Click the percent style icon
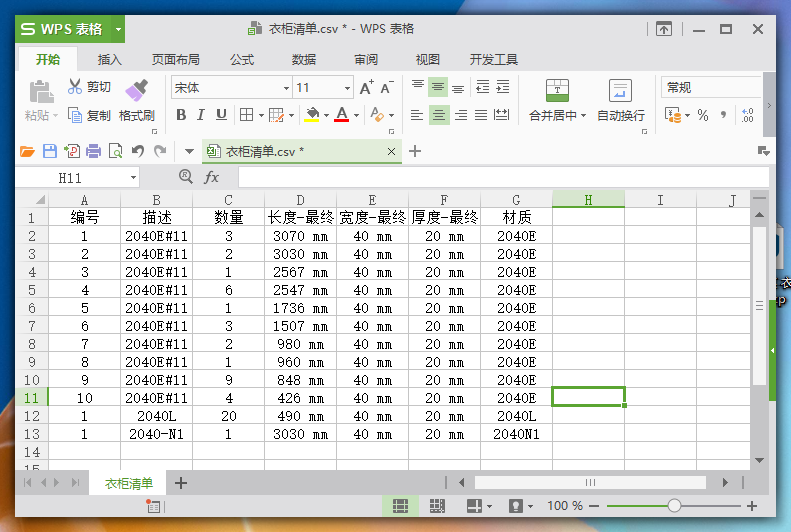The width and height of the screenshot is (791, 532). (703, 115)
